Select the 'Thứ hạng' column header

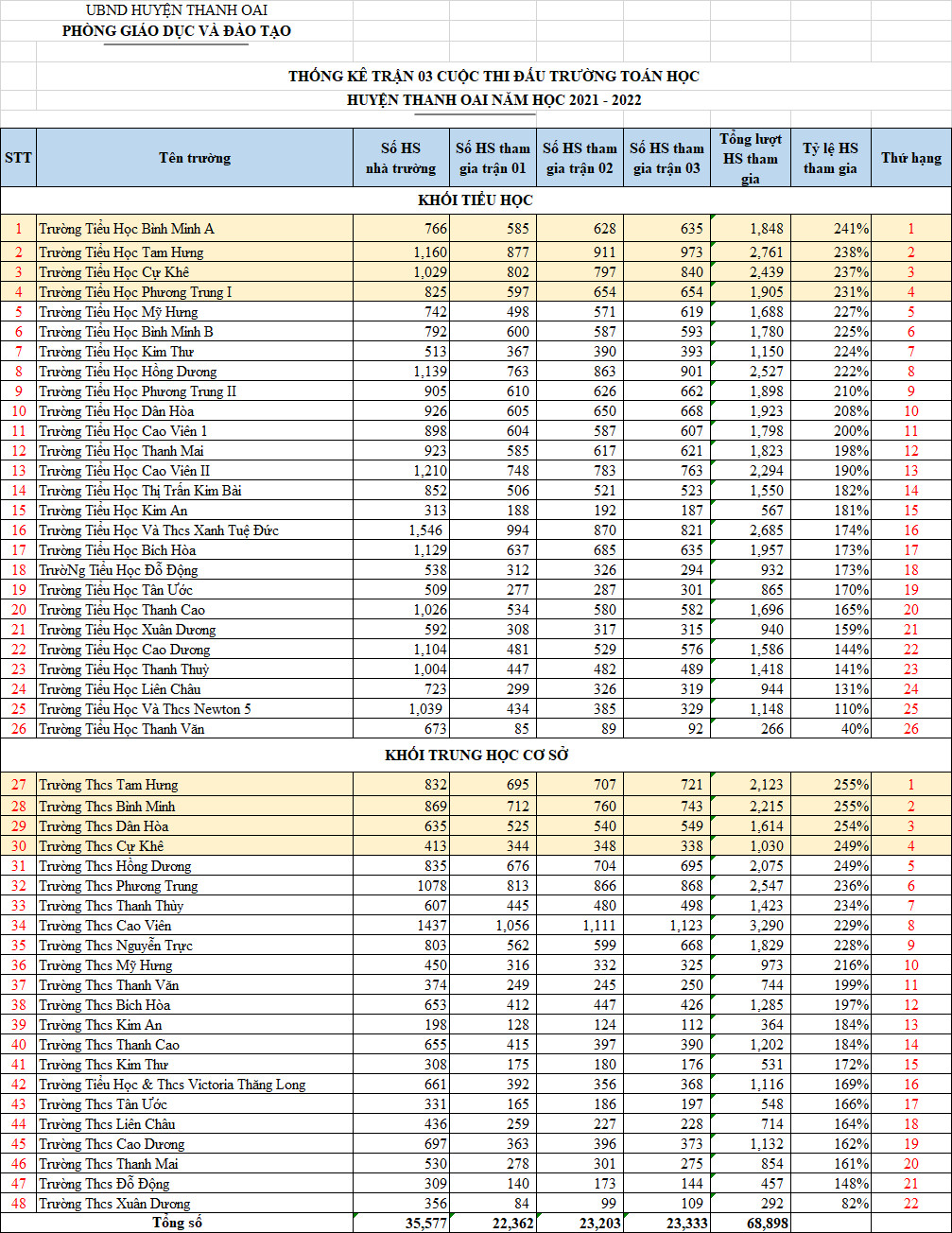(x=910, y=158)
